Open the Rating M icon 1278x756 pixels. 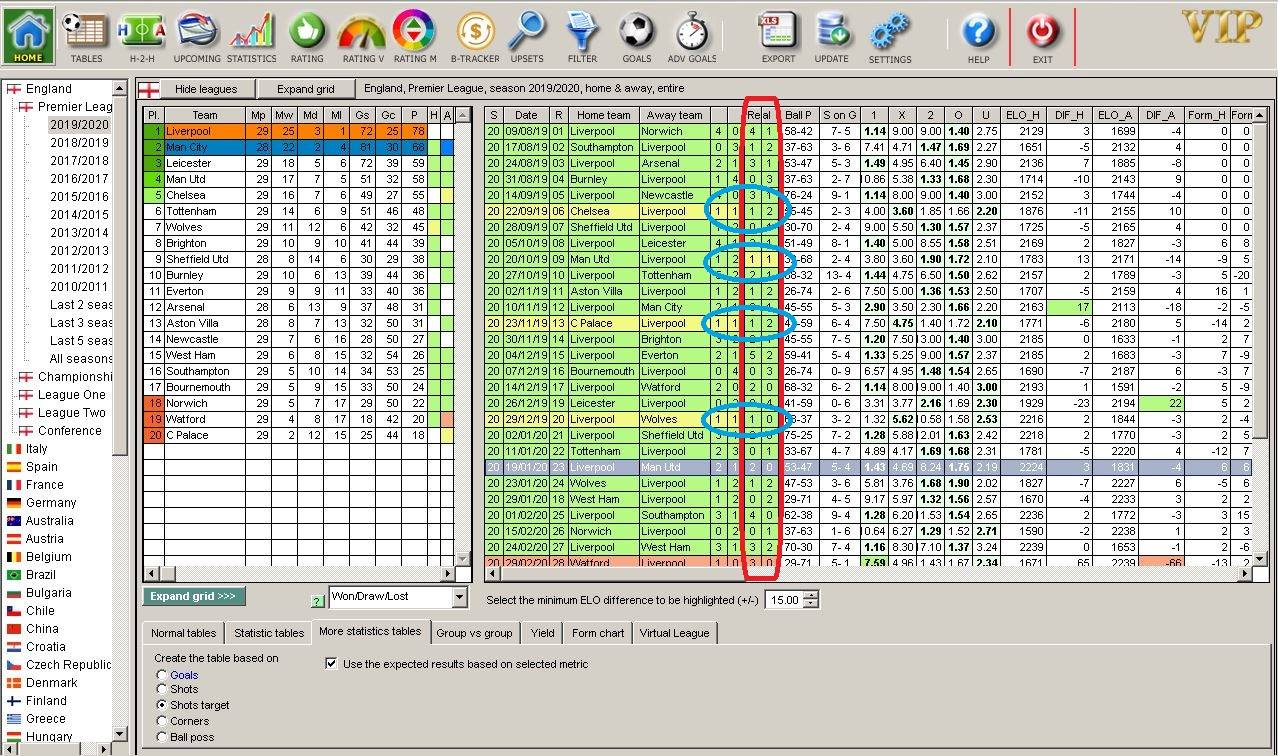coord(415,37)
